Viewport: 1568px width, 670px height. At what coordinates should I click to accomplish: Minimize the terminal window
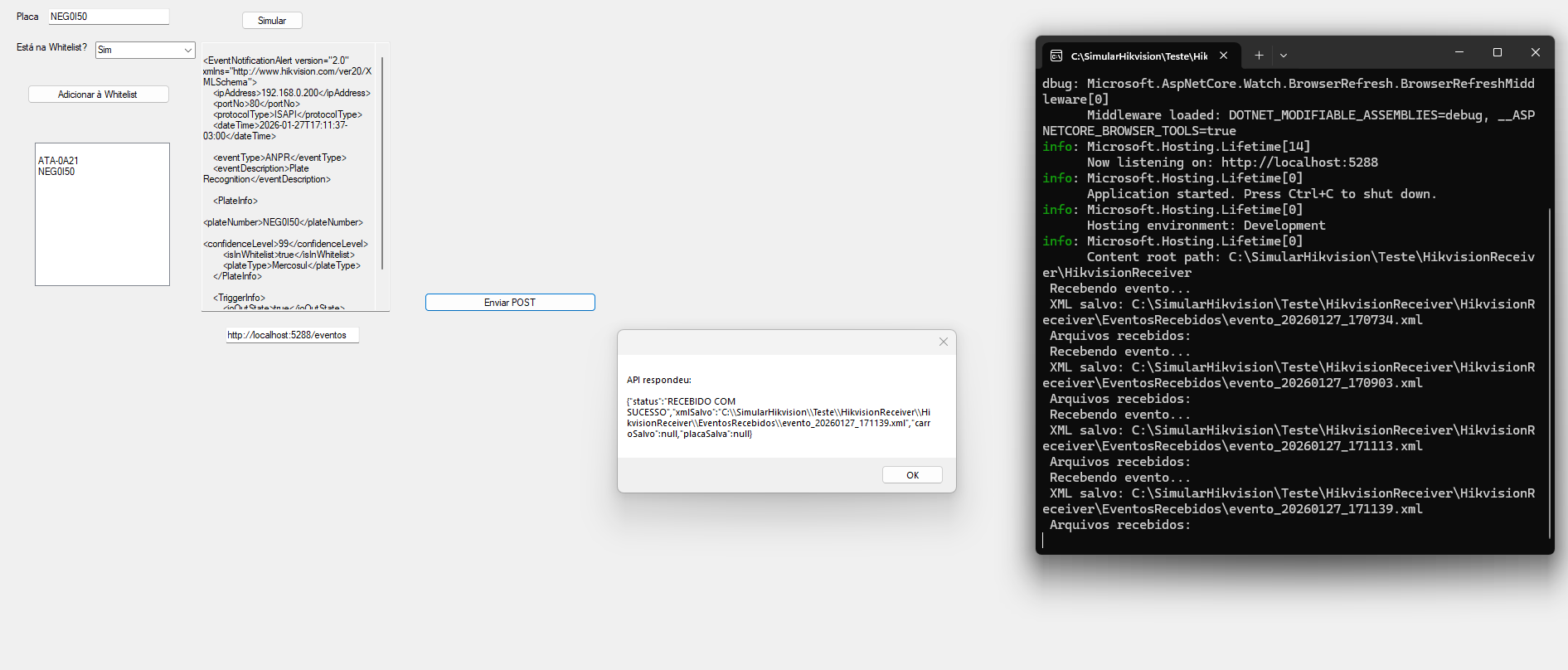(1459, 52)
